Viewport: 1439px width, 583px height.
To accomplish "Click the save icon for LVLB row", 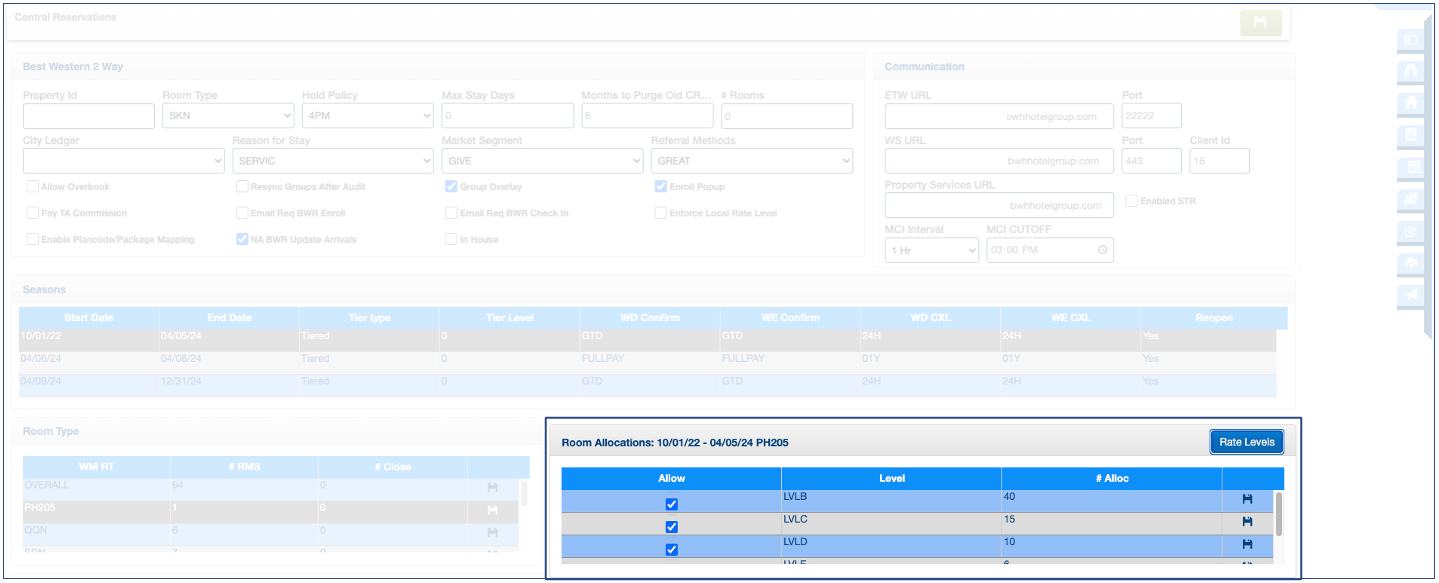I will pyautogui.click(x=1246, y=498).
